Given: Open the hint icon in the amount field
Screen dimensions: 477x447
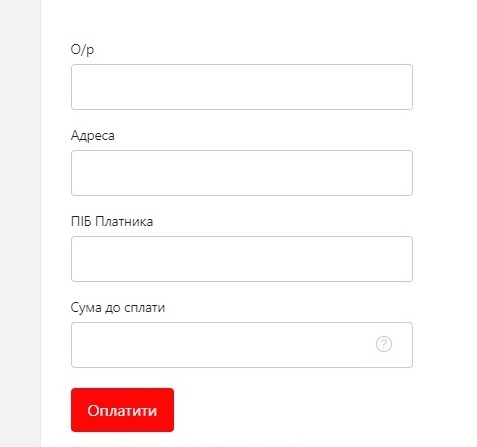Looking at the screenshot, I should coord(384,344).
